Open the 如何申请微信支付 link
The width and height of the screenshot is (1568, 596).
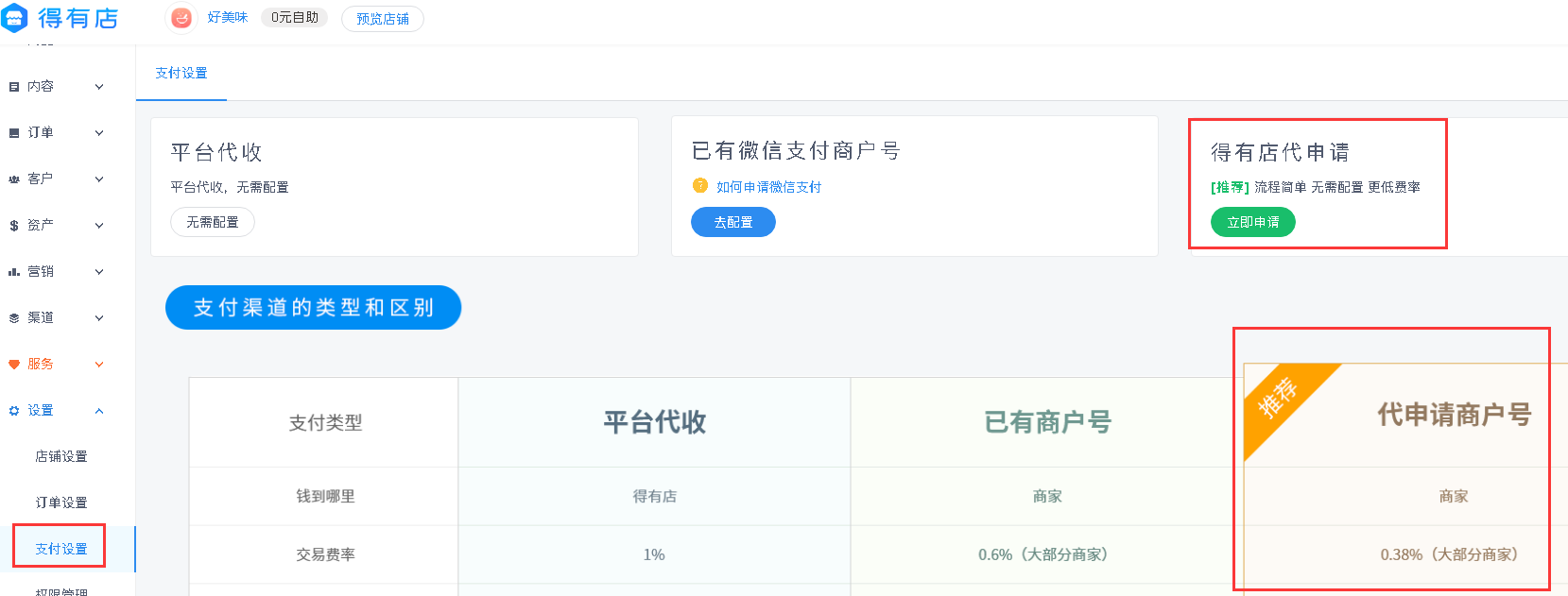768,187
